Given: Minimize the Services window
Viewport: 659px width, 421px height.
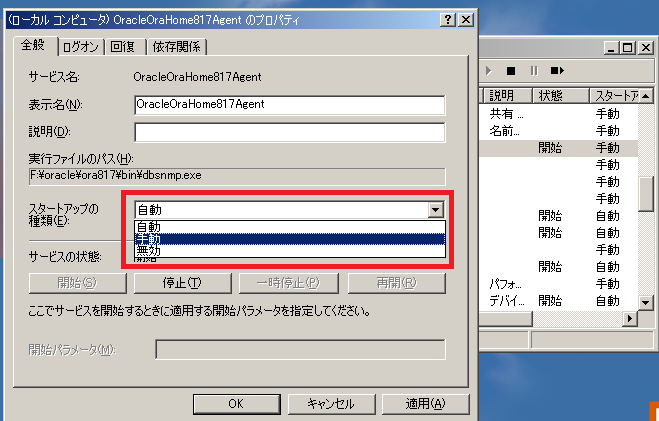Looking at the screenshot, I should pyautogui.click(x=611, y=47).
